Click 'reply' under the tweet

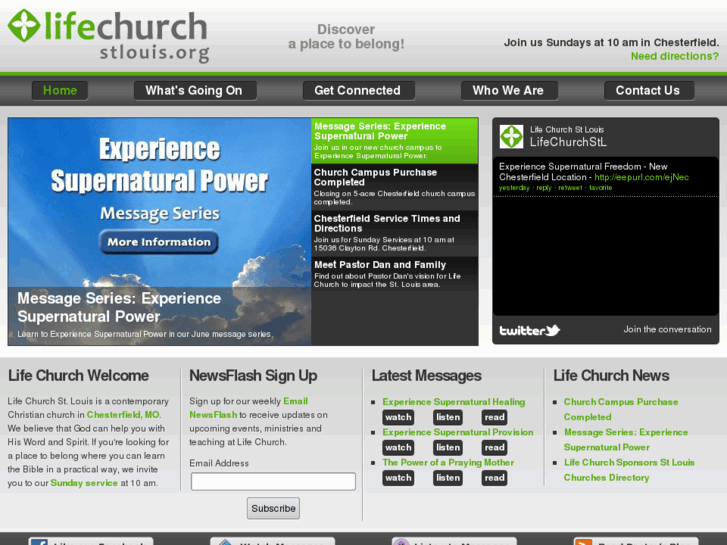click(x=544, y=188)
